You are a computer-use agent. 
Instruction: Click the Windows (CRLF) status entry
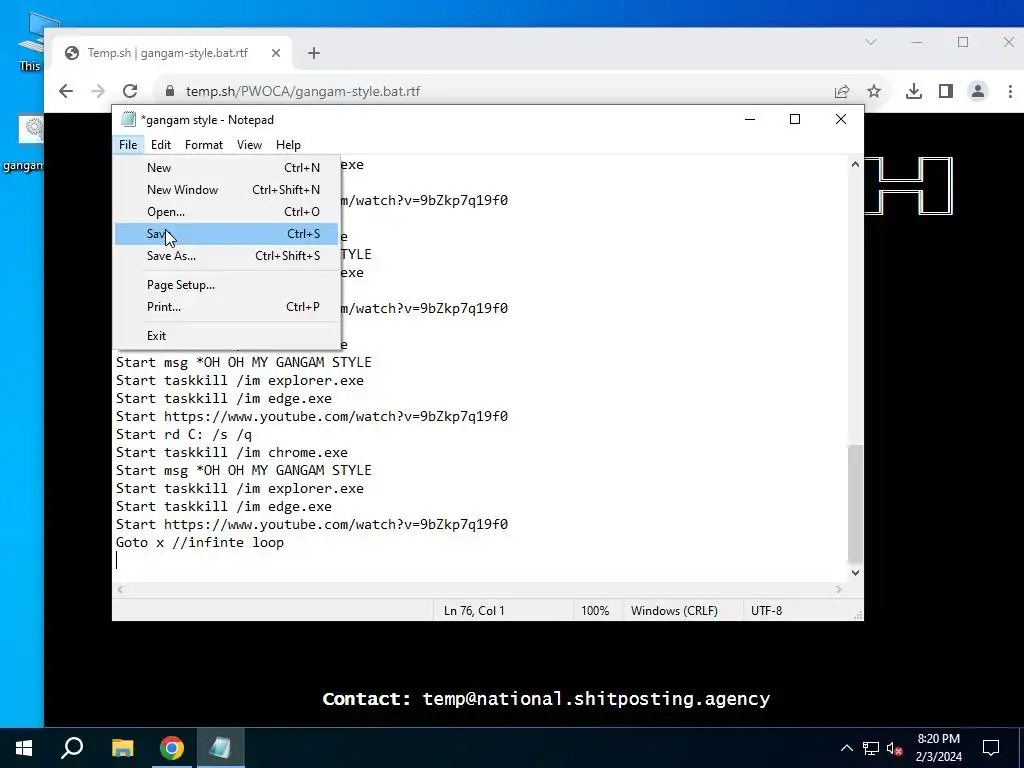[674, 611]
